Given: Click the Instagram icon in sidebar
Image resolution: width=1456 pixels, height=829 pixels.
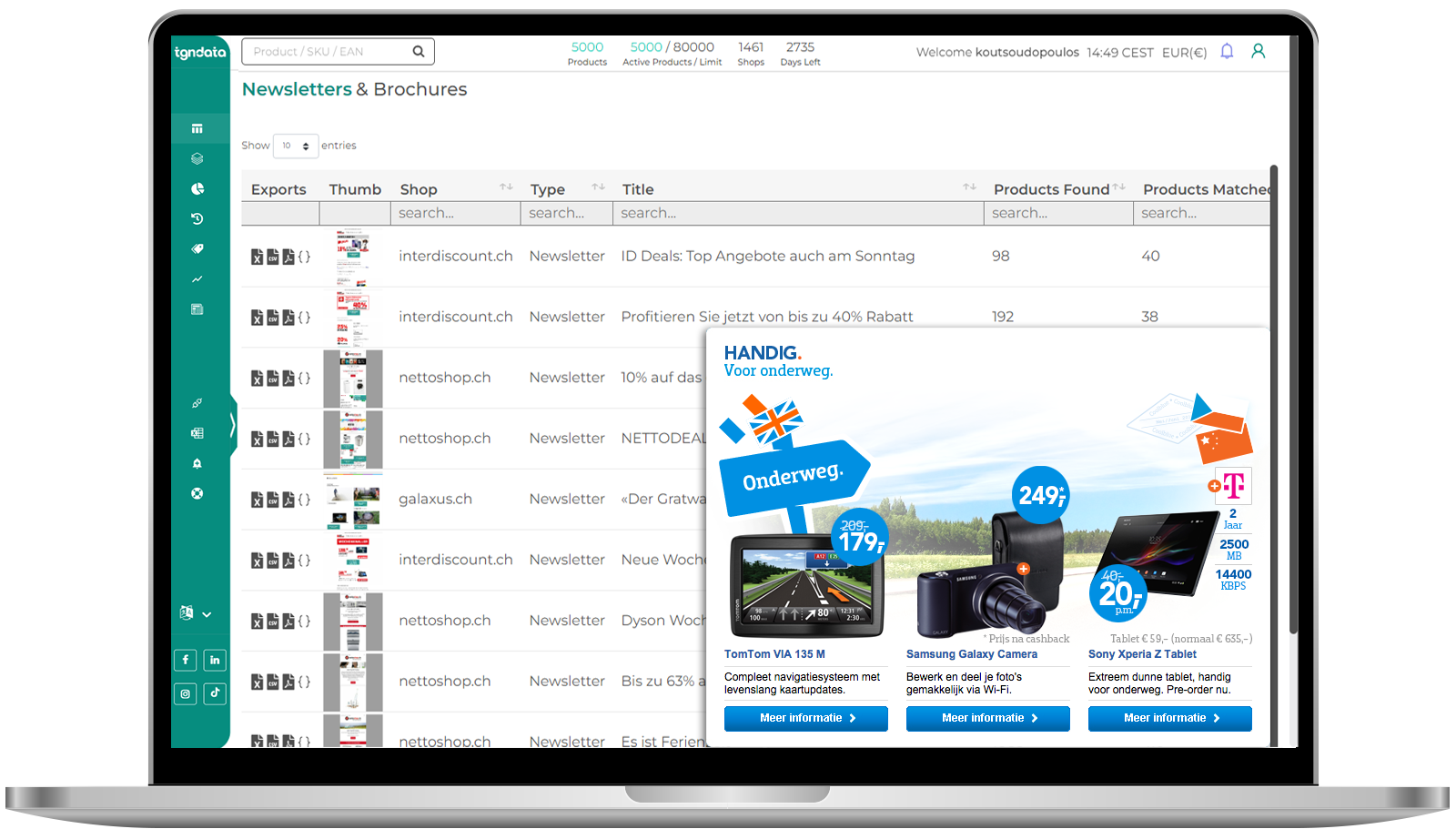Looking at the screenshot, I should click(x=185, y=693).
